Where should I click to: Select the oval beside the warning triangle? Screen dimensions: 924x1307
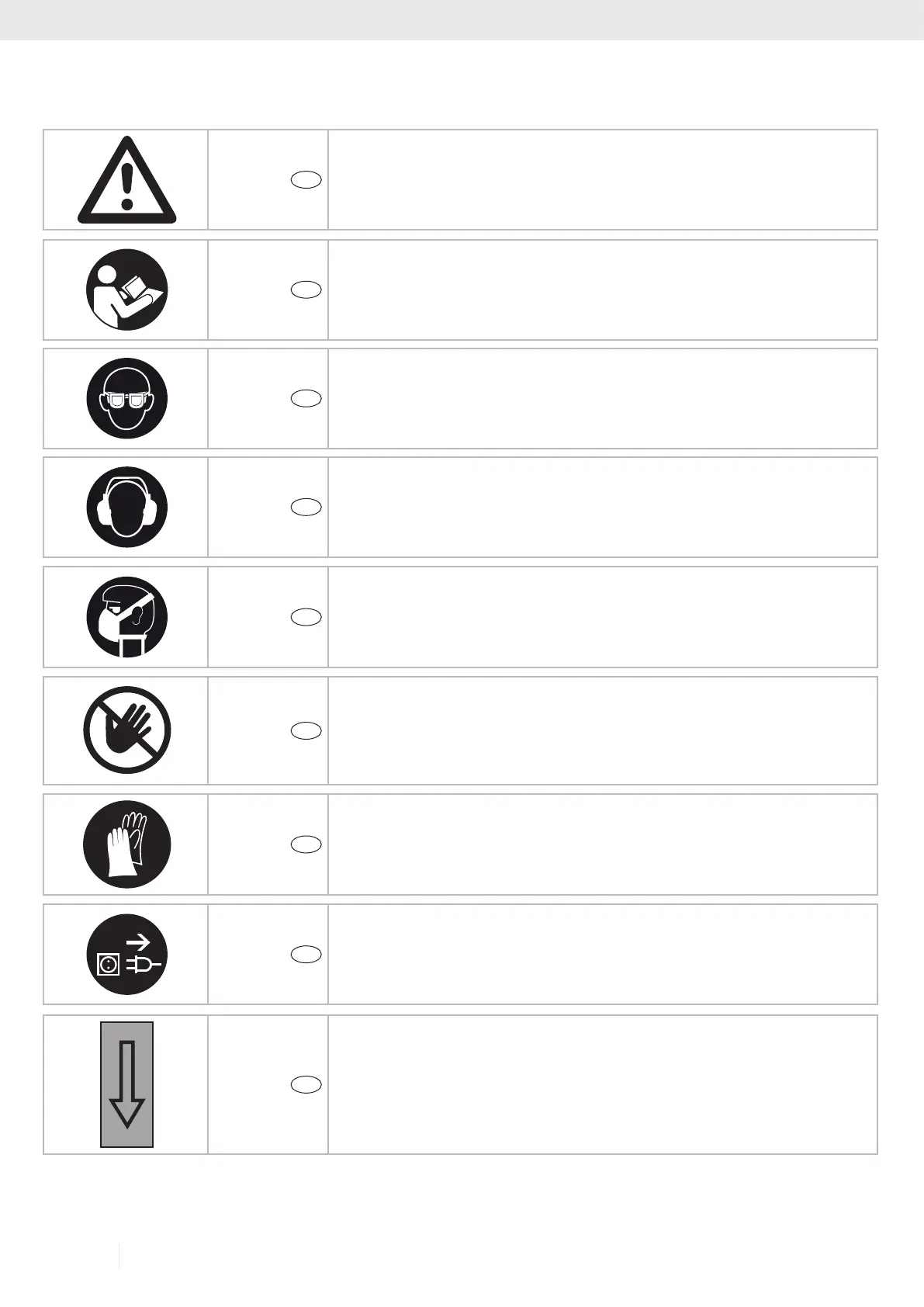point(306,180)
